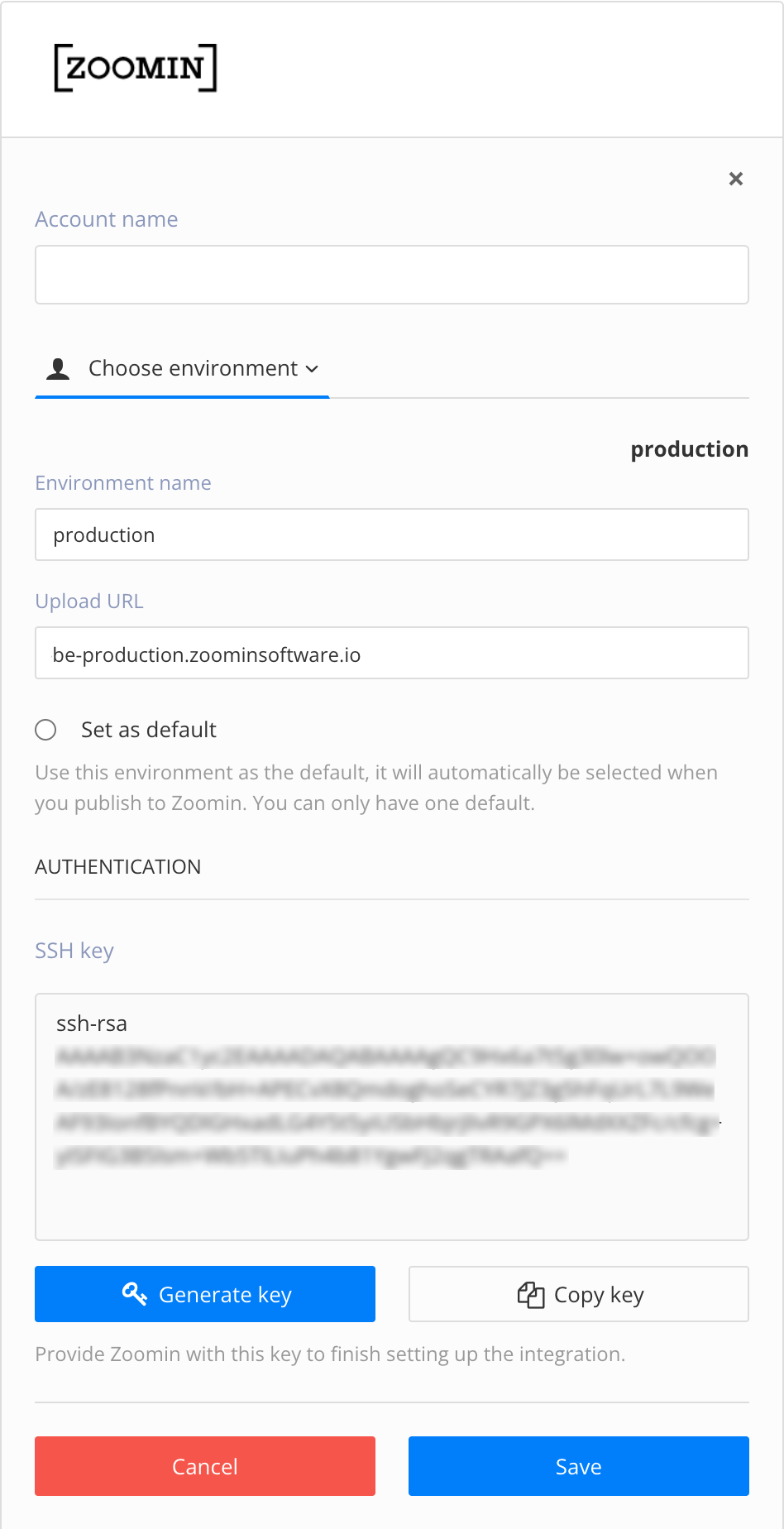Image resolution: width=784 pixels, height=1529 pixels.
Task: Select the Environment name field showing production
Action: [392, 534]
